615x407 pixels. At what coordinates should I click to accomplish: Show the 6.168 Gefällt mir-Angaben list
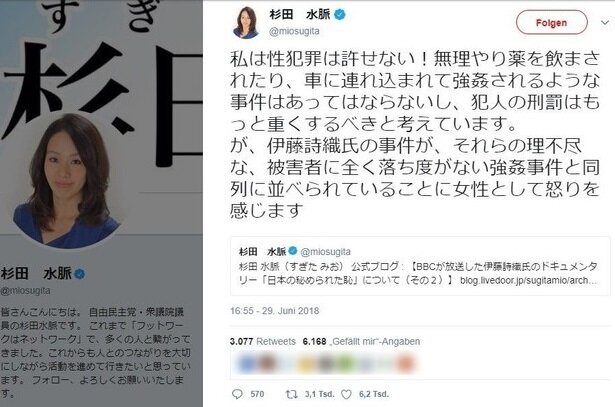pos(361,342)
